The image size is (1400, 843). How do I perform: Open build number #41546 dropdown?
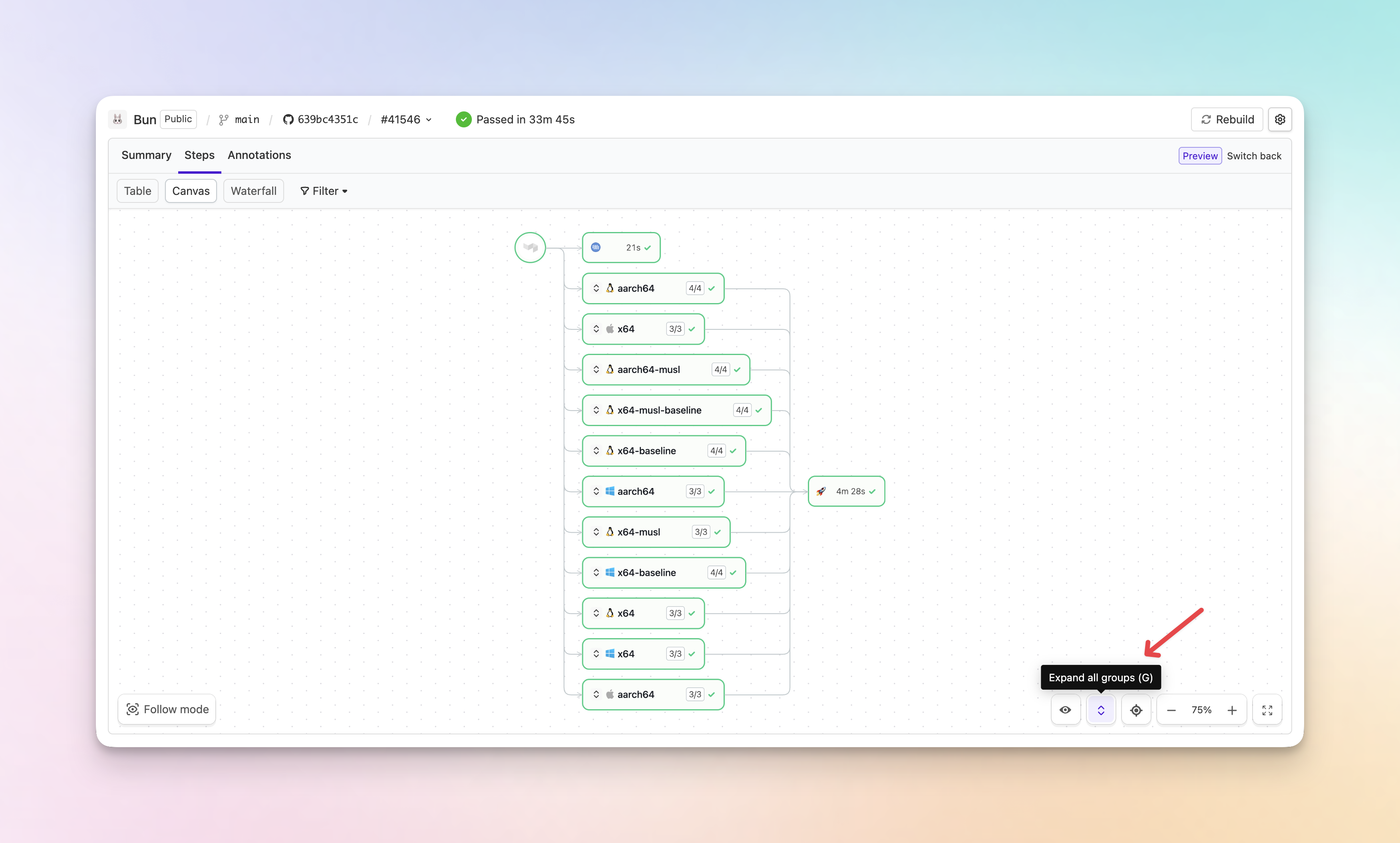[x=406, y=119]
